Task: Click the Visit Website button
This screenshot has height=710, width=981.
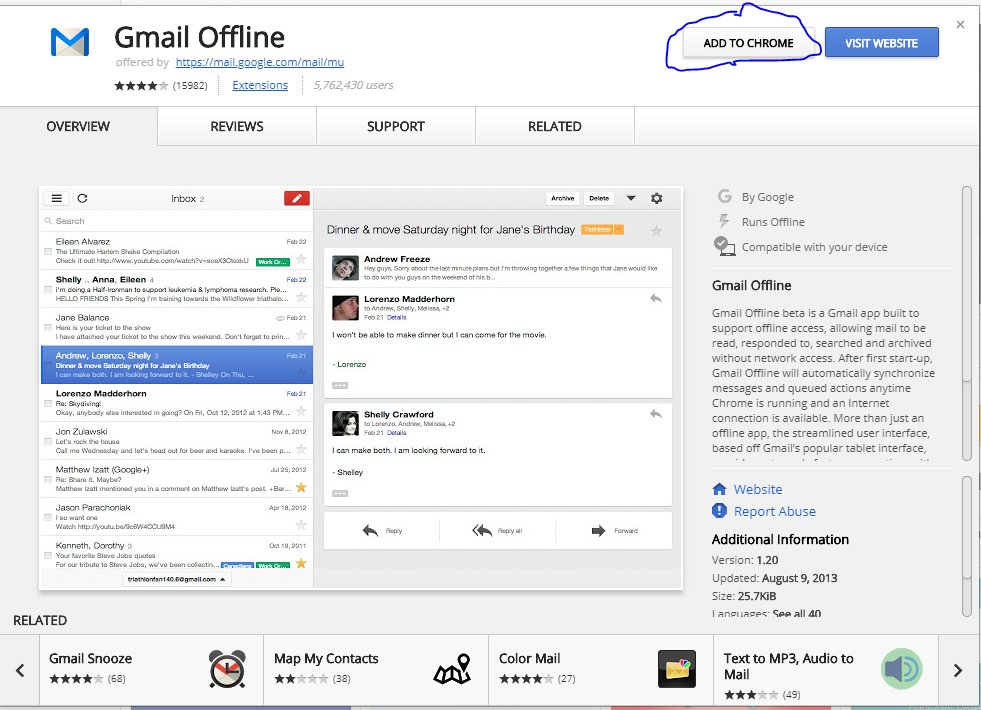Action: click(882, 43)
